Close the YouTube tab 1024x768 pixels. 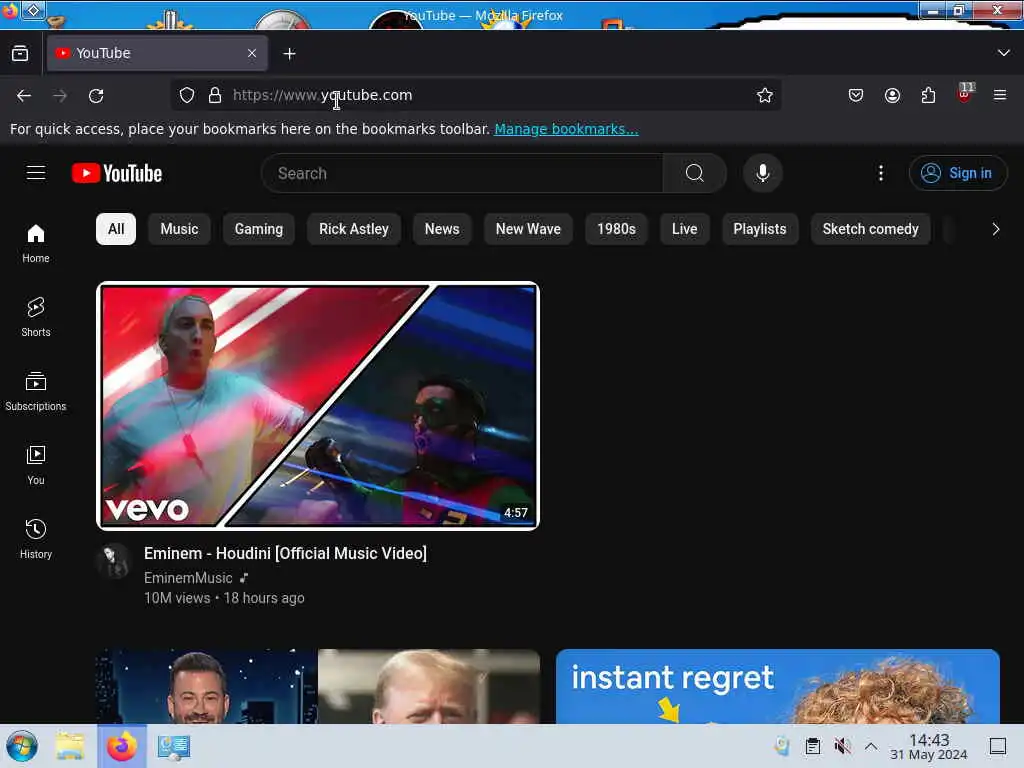[252, 54]
